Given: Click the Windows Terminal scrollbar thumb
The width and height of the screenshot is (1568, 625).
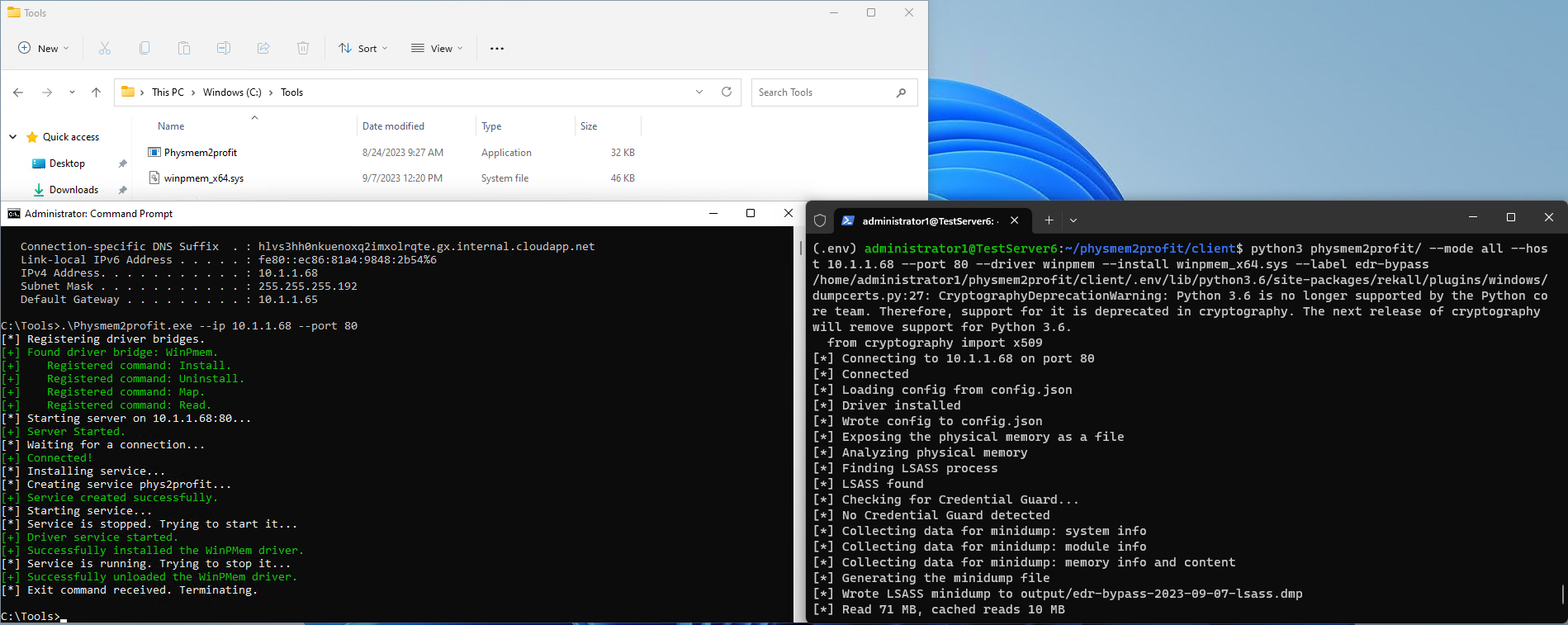Looking at the screenshot, I should pyautogui.click(x=1562, y=594).
